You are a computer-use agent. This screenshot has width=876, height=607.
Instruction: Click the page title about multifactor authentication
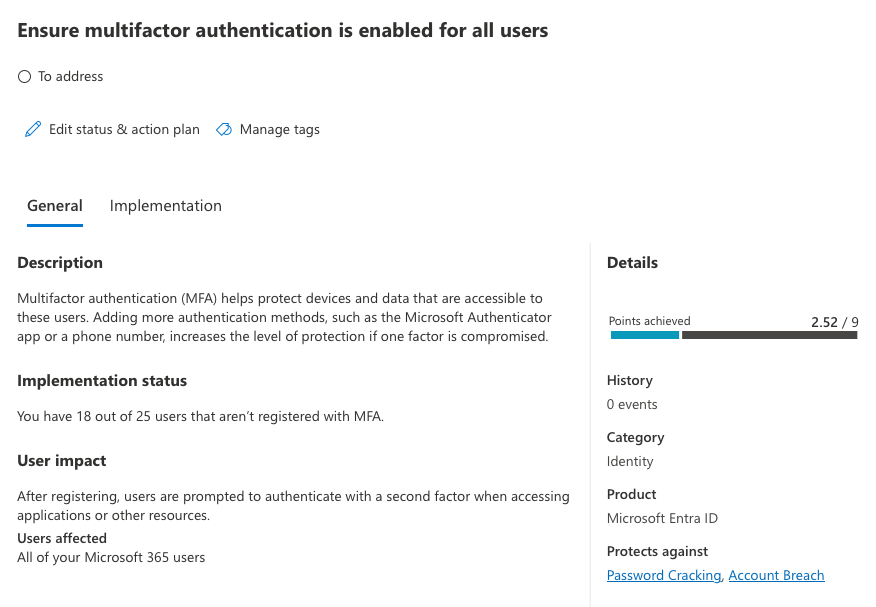tap(283, 30)
